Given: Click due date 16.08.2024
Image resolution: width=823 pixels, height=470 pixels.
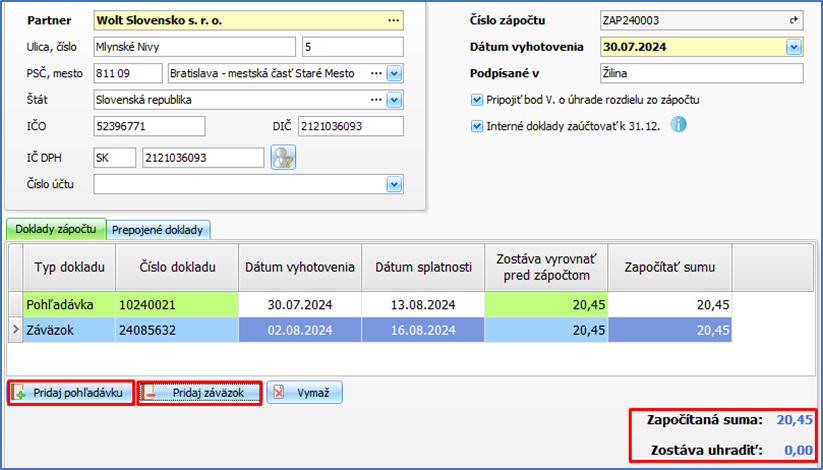Looking at the screenshot, I should (423, 330).
